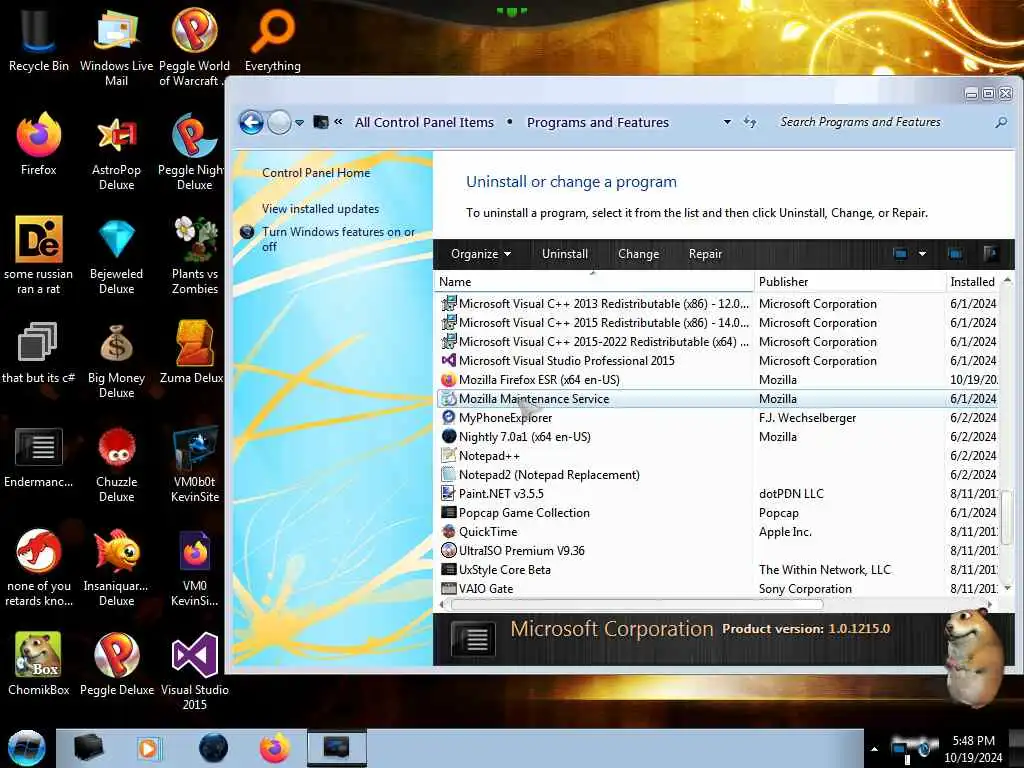Expand the view options dropdown arrow
The width and height of the screenshot is (1024, 768).
[x=922, y=254]
